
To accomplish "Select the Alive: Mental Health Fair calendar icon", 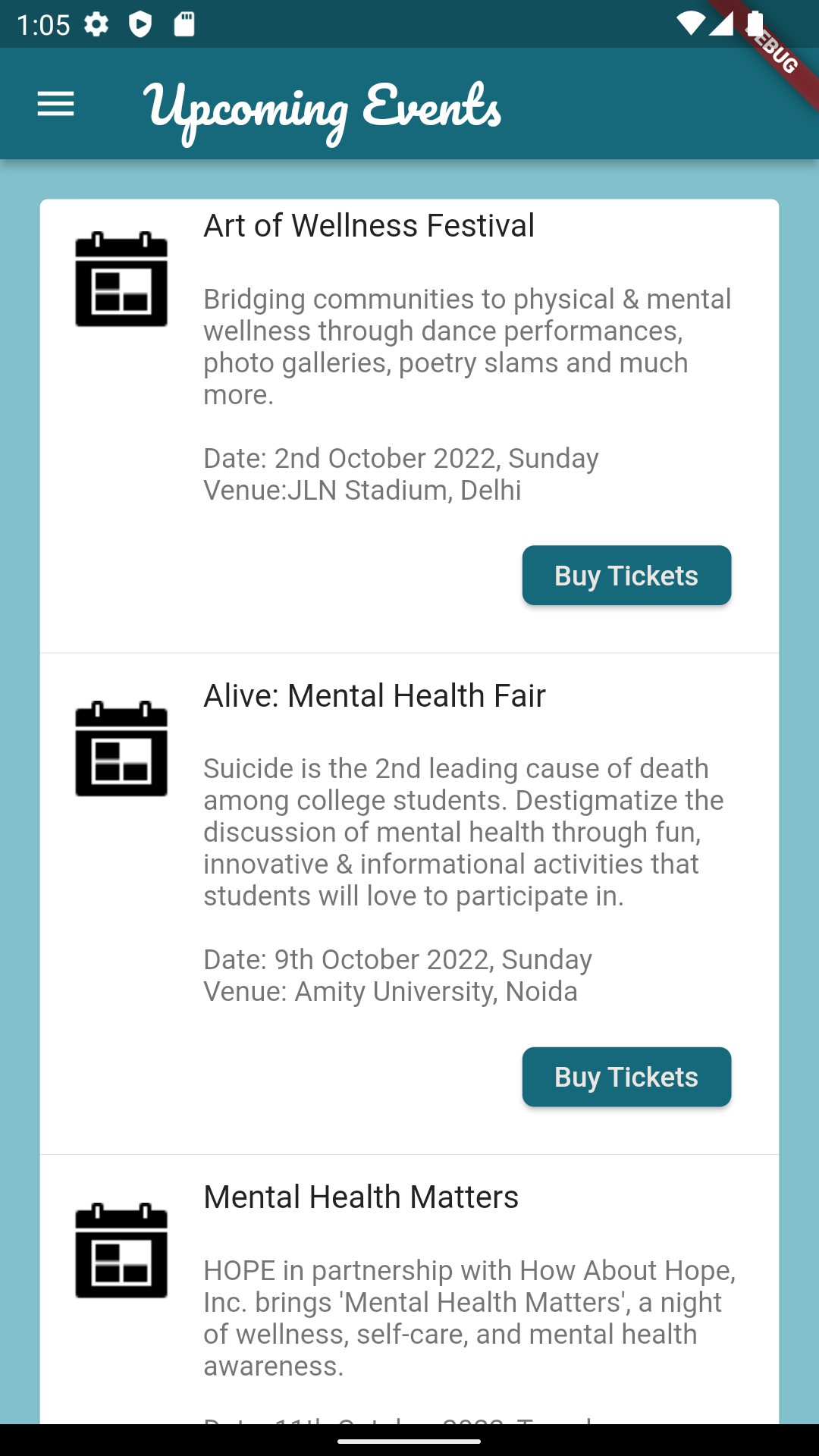I will tap(121, 749).
